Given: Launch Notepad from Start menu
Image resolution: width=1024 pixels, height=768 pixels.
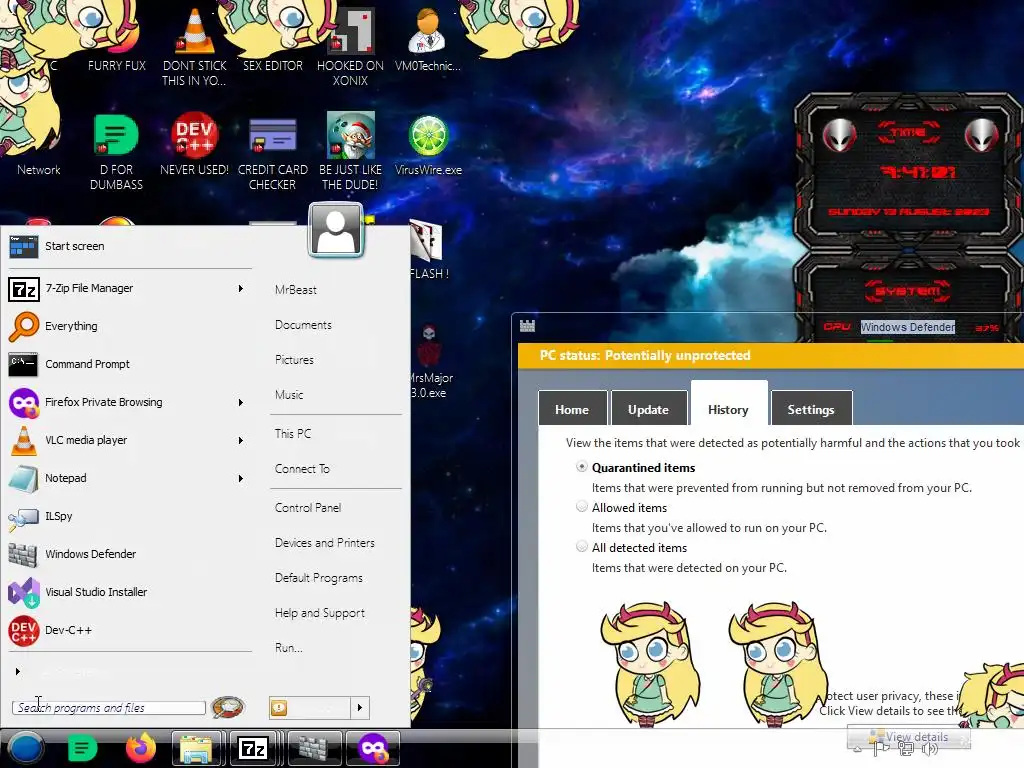Looking at the screenshot, I should (129, 478).
